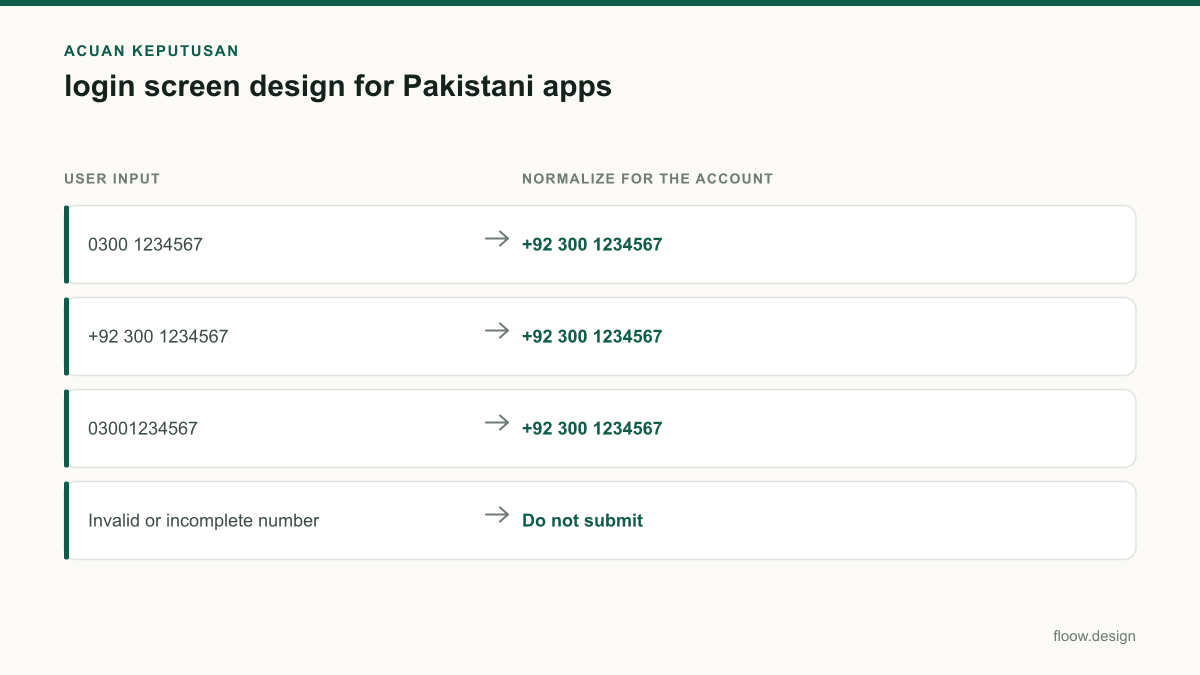
Task: Select the NORMALIZE FOR THE ACCOUNT header
Action: pyautogui.click(x=648, y=179)
